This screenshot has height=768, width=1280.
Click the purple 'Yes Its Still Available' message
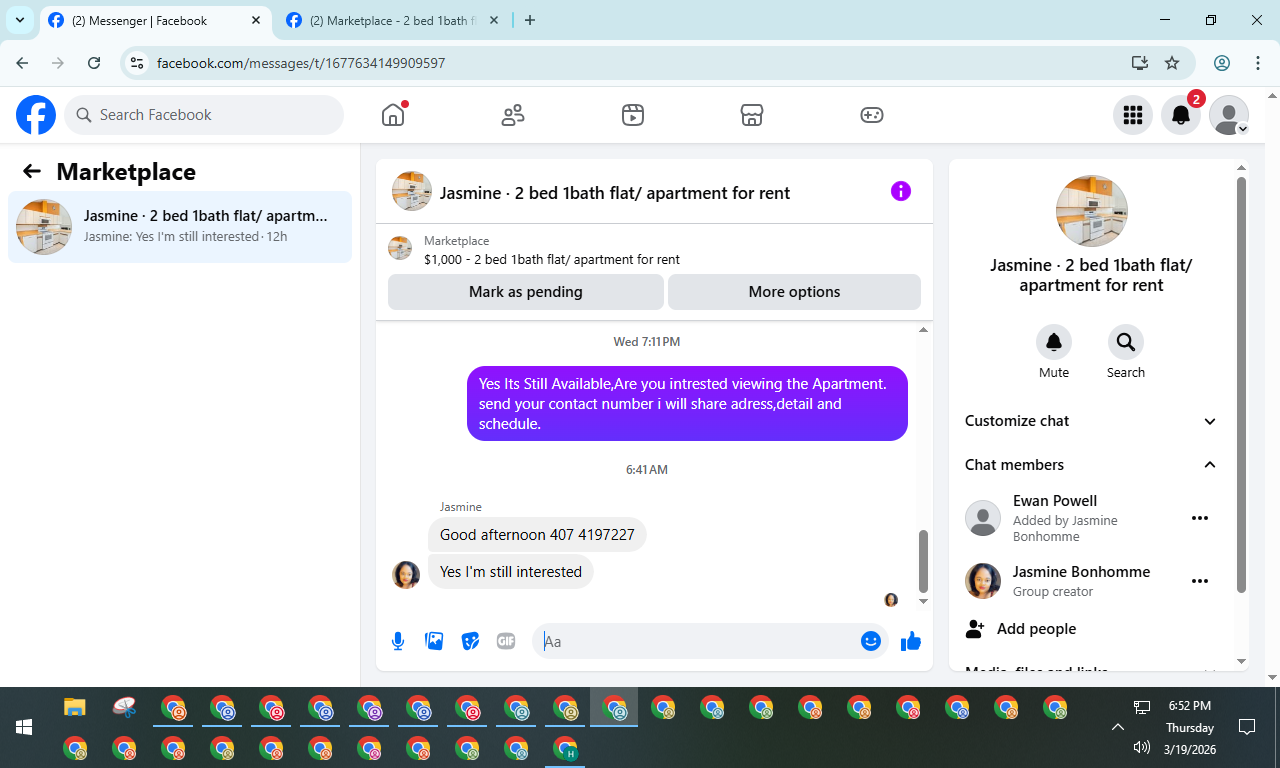687,403
